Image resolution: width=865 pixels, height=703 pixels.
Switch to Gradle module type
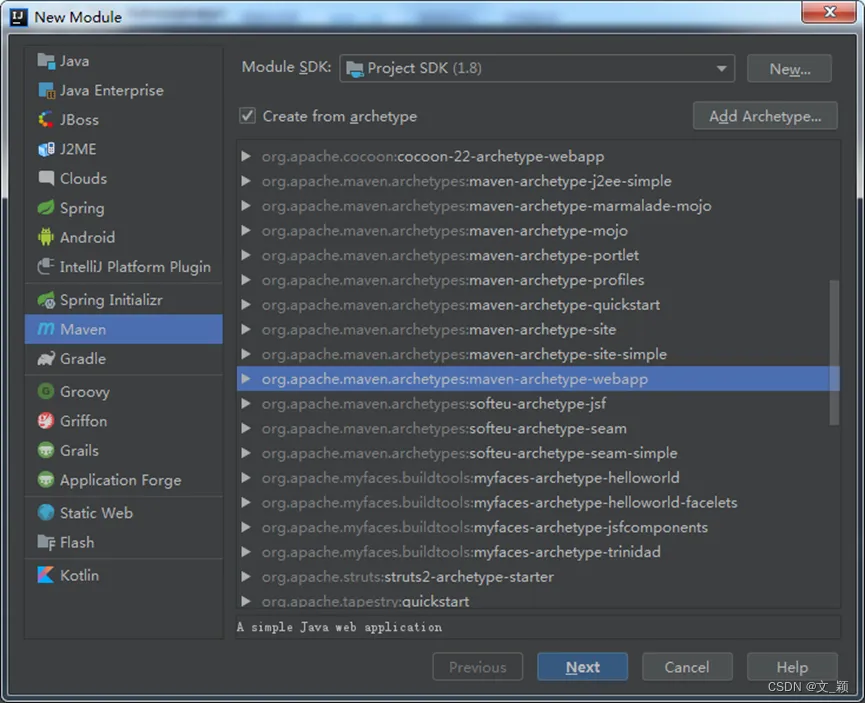tap(124, 359)
